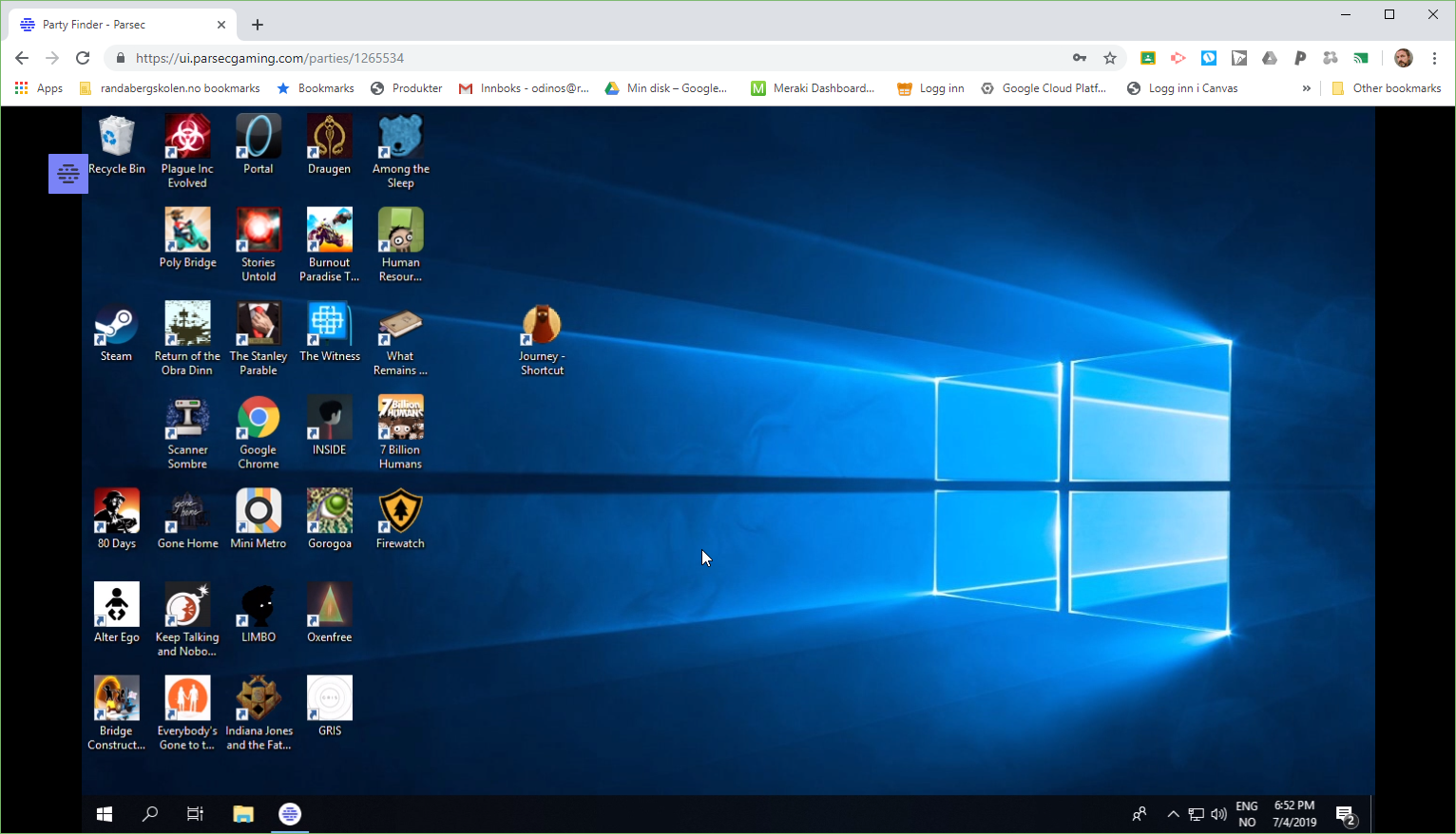Viewport: 1456px width, 834px height.
Task: Bookmark this page with the star
Action: [1109, 58]
